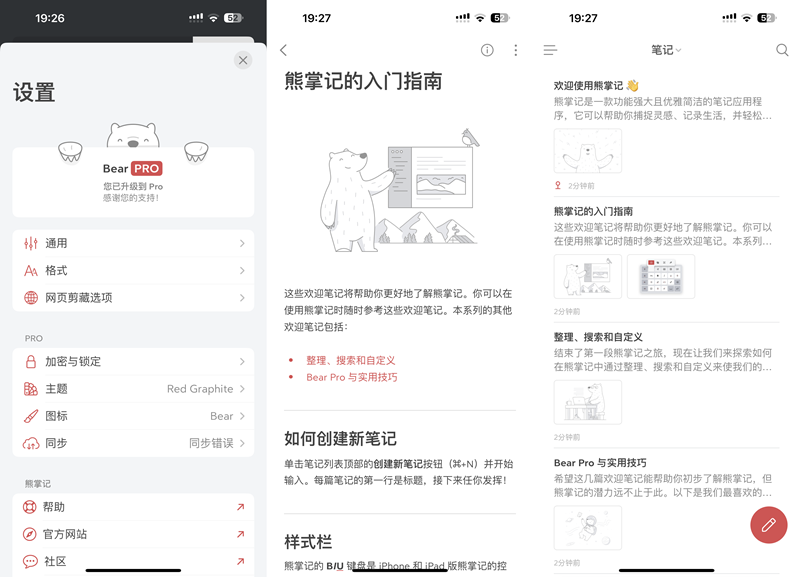Open the three-dot more menu in the note
This screenshot has width=800, height=577.
516,50
